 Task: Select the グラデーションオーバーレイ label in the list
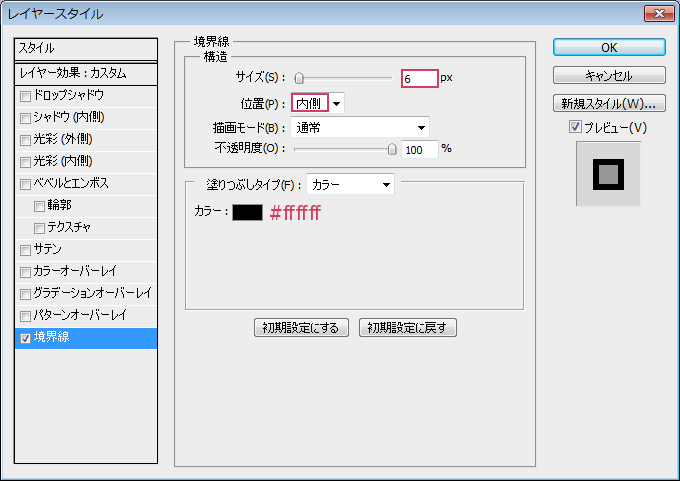[x=92, y=293]
